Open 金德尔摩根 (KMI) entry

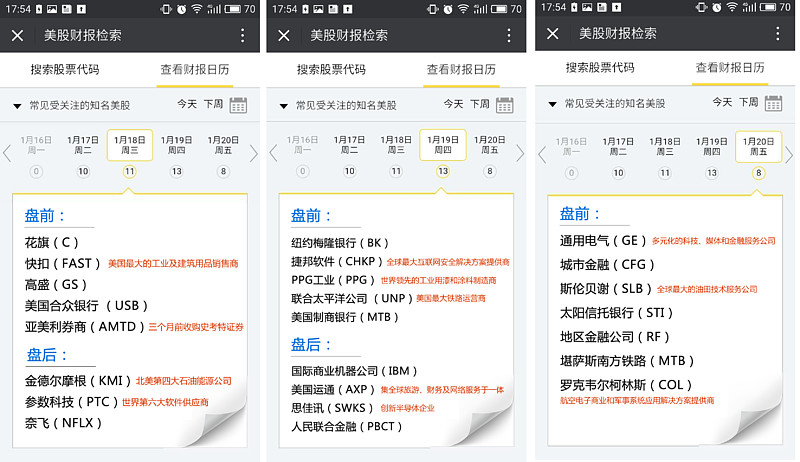(128, 381)
